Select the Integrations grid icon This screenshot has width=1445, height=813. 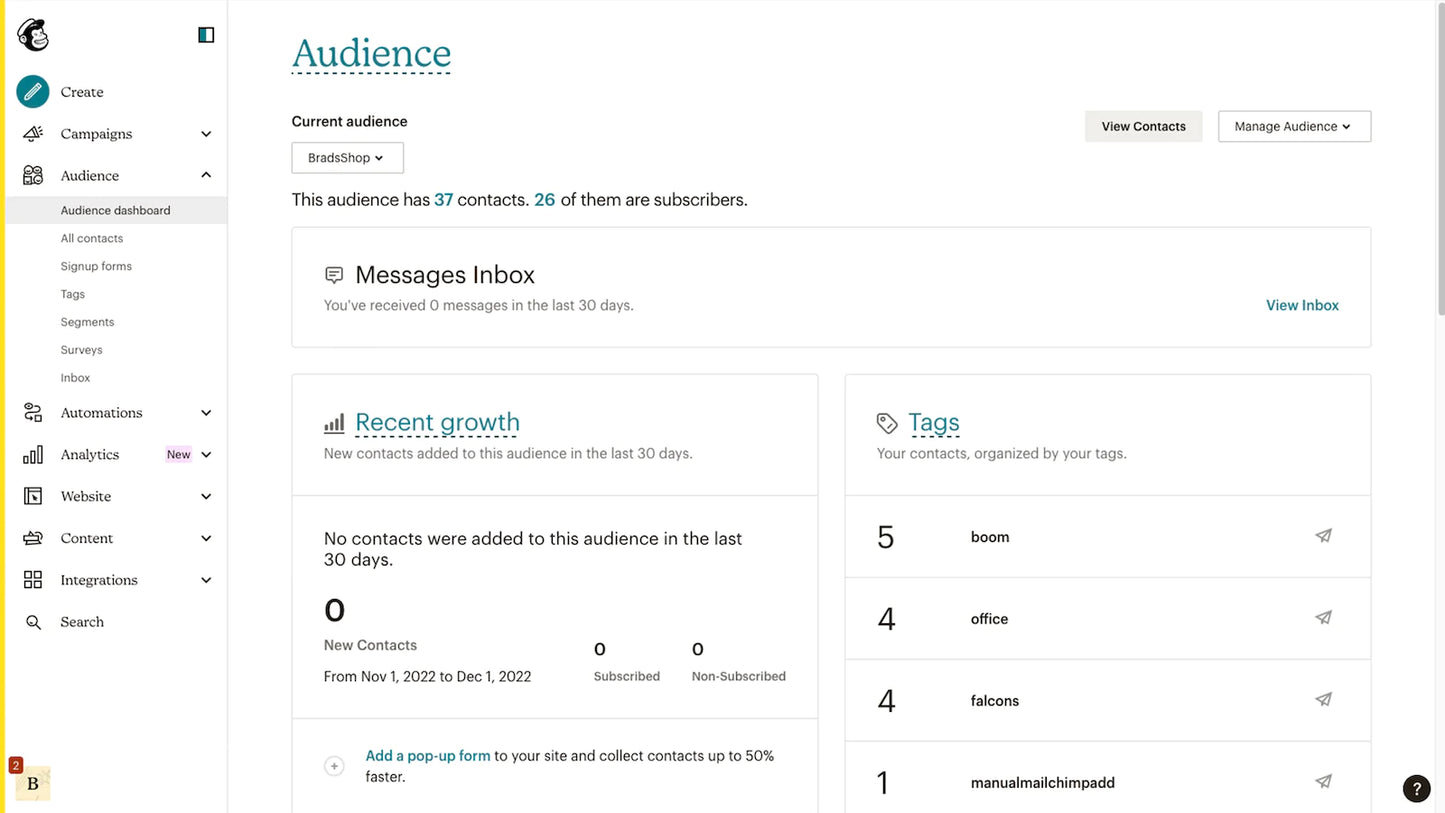[33, 579]
